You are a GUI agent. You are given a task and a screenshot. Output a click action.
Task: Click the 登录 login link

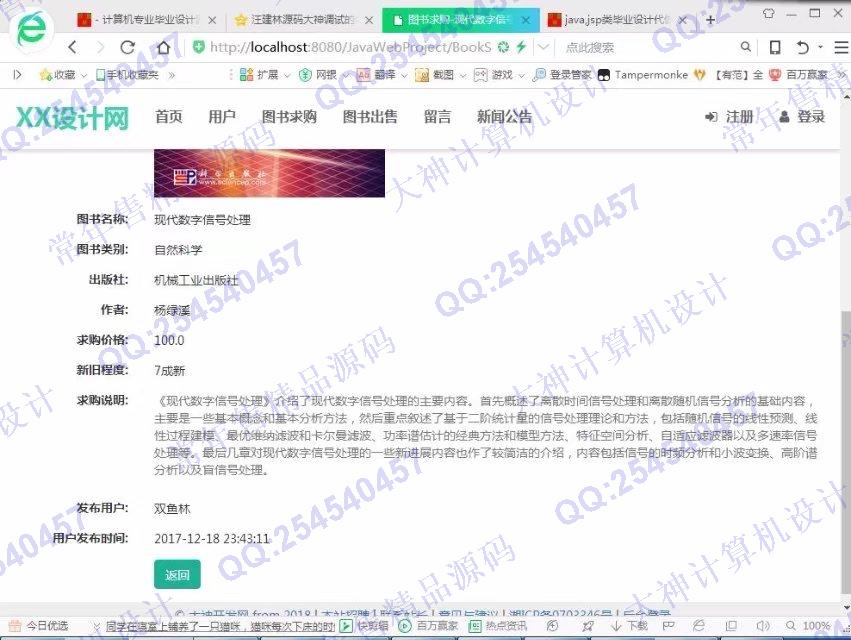click(802, 117)
